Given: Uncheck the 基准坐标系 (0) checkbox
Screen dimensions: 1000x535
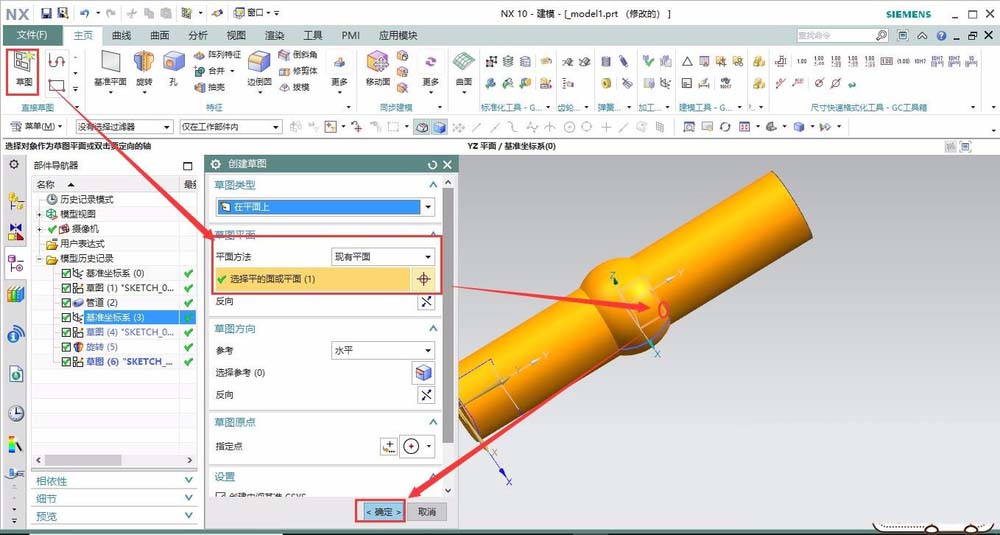Looking at the screenshot, I should pos(66,273).
